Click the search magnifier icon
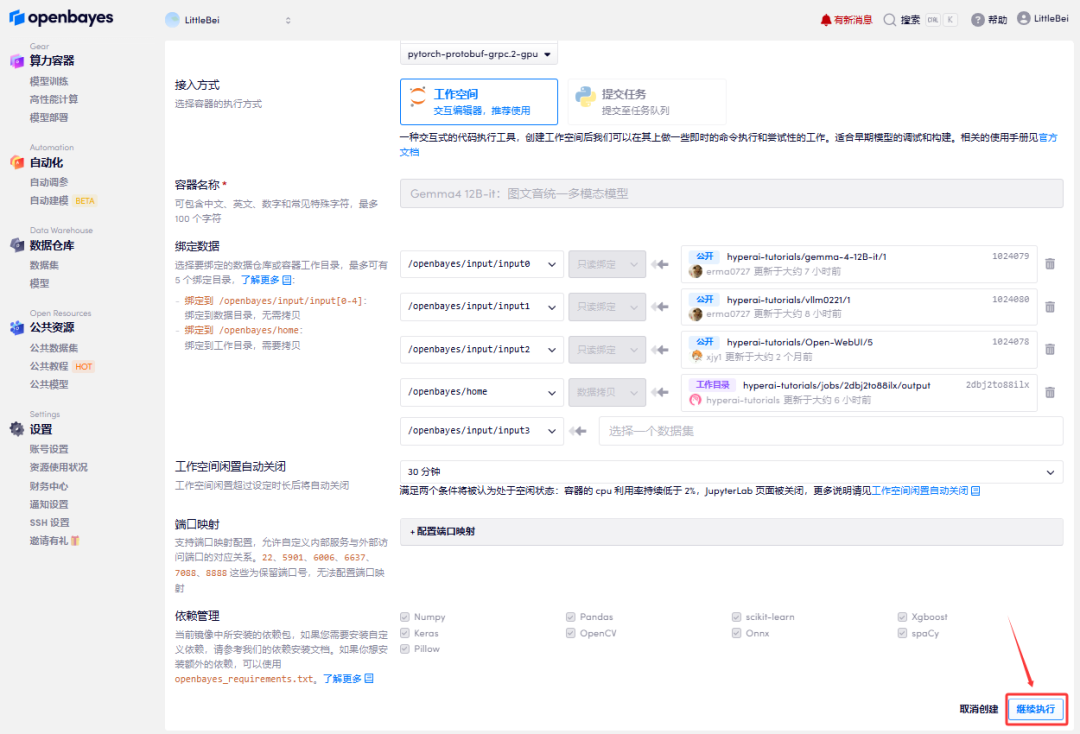This screenshot has height=734, width=1080. point(890,20)
